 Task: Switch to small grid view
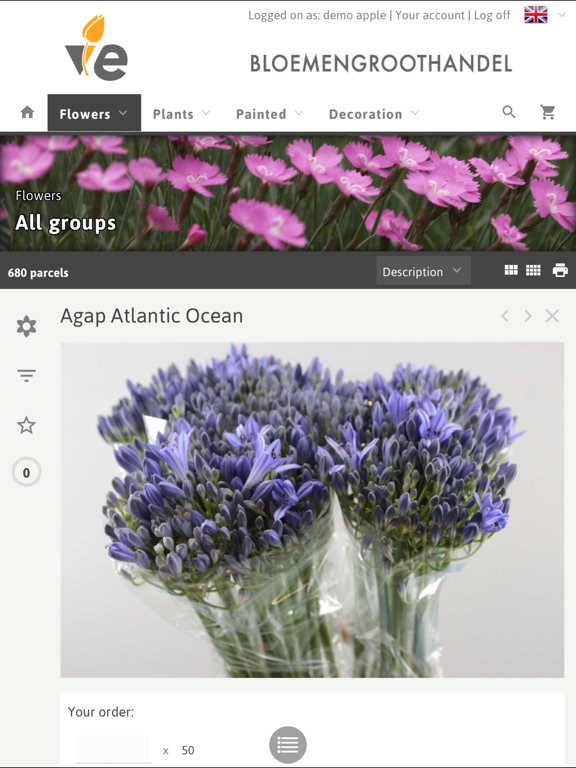(x=533, y=270)
